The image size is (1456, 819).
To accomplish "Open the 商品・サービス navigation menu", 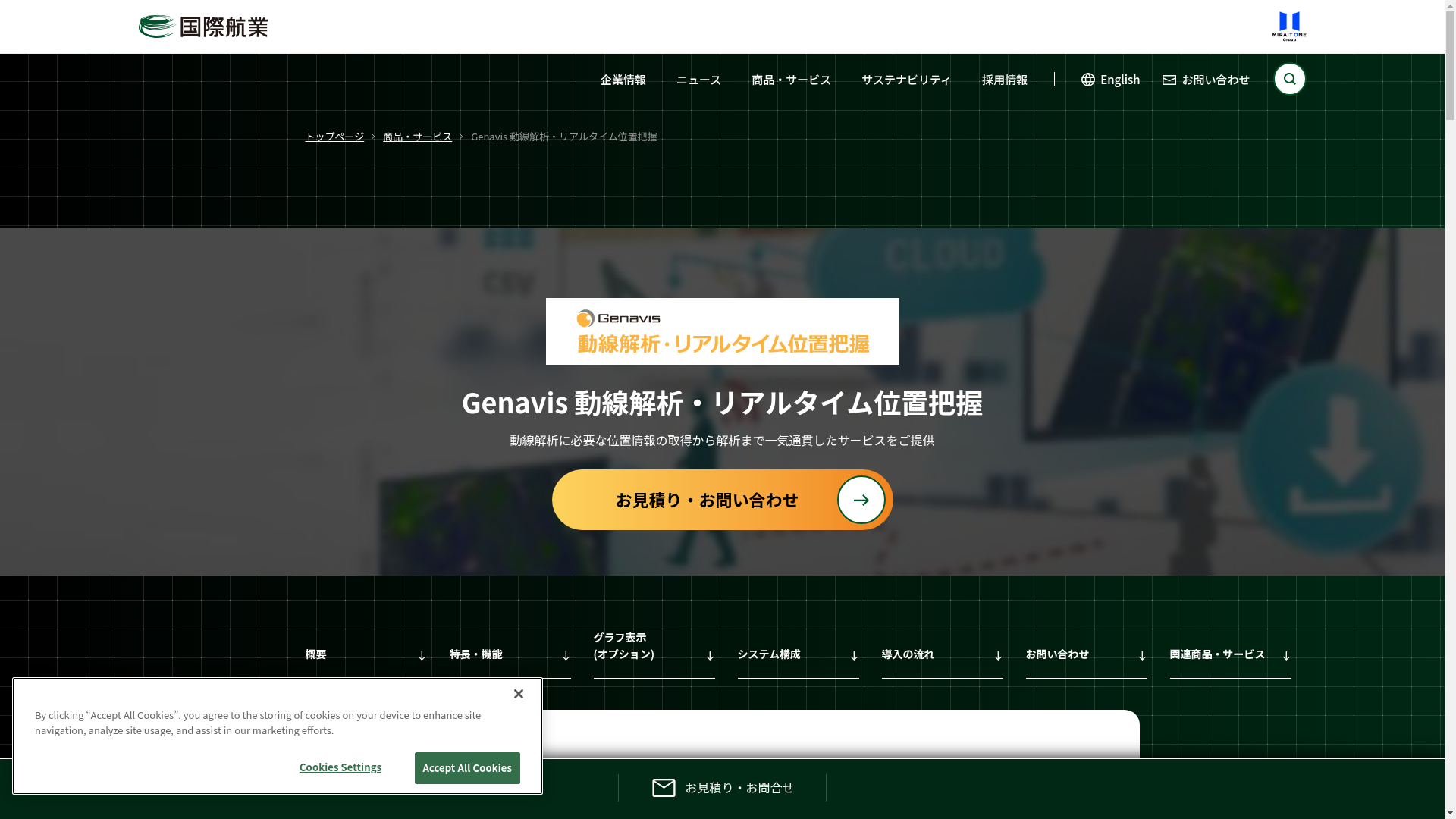I will click(791, 80).
